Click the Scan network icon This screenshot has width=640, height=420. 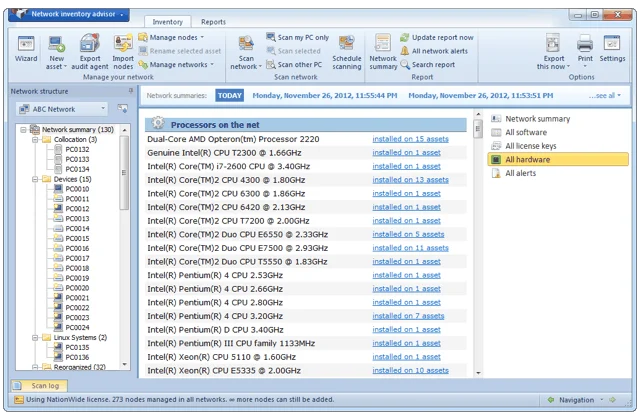(246, 43)
